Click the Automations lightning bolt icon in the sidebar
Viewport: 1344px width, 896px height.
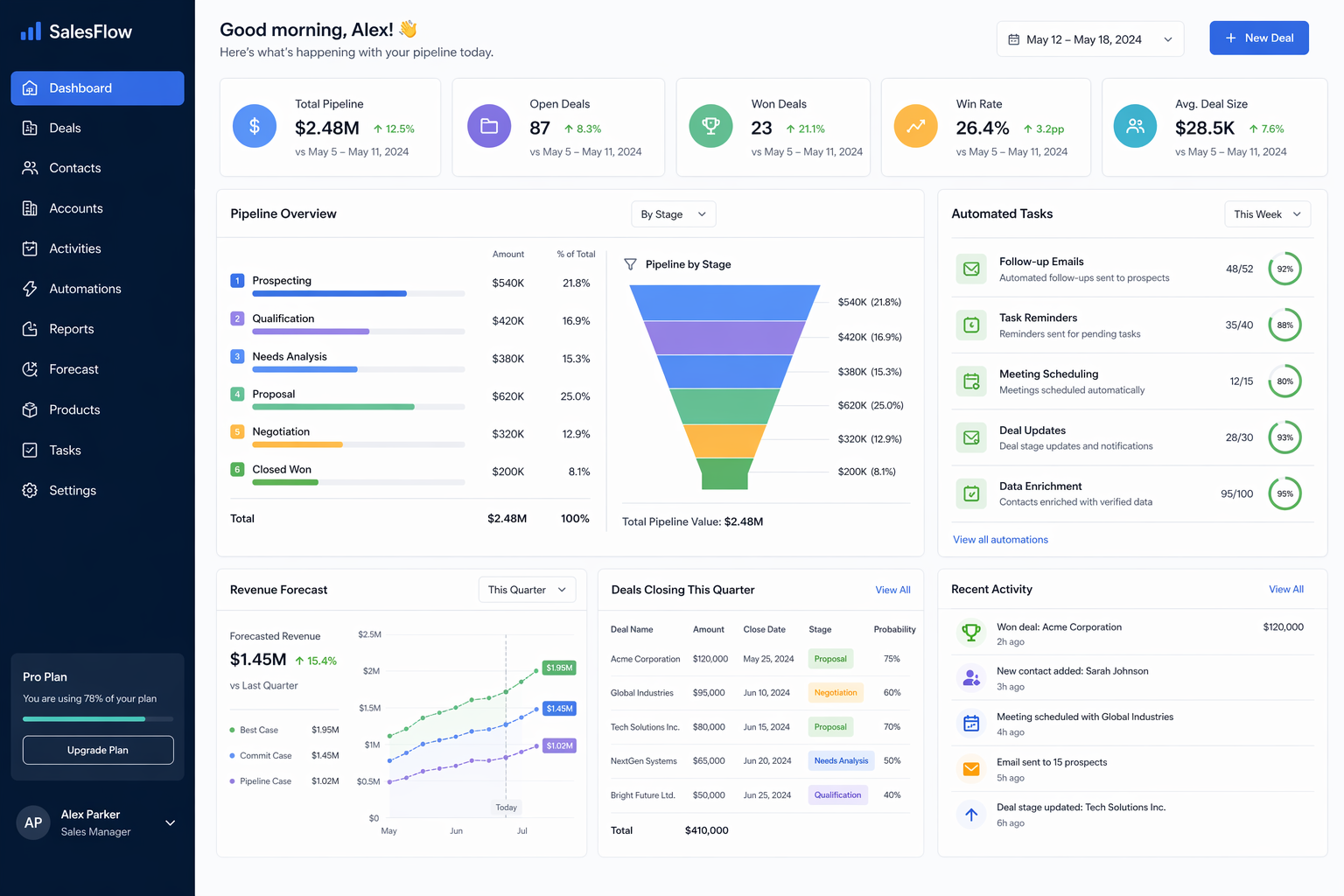tap(30, 289)
